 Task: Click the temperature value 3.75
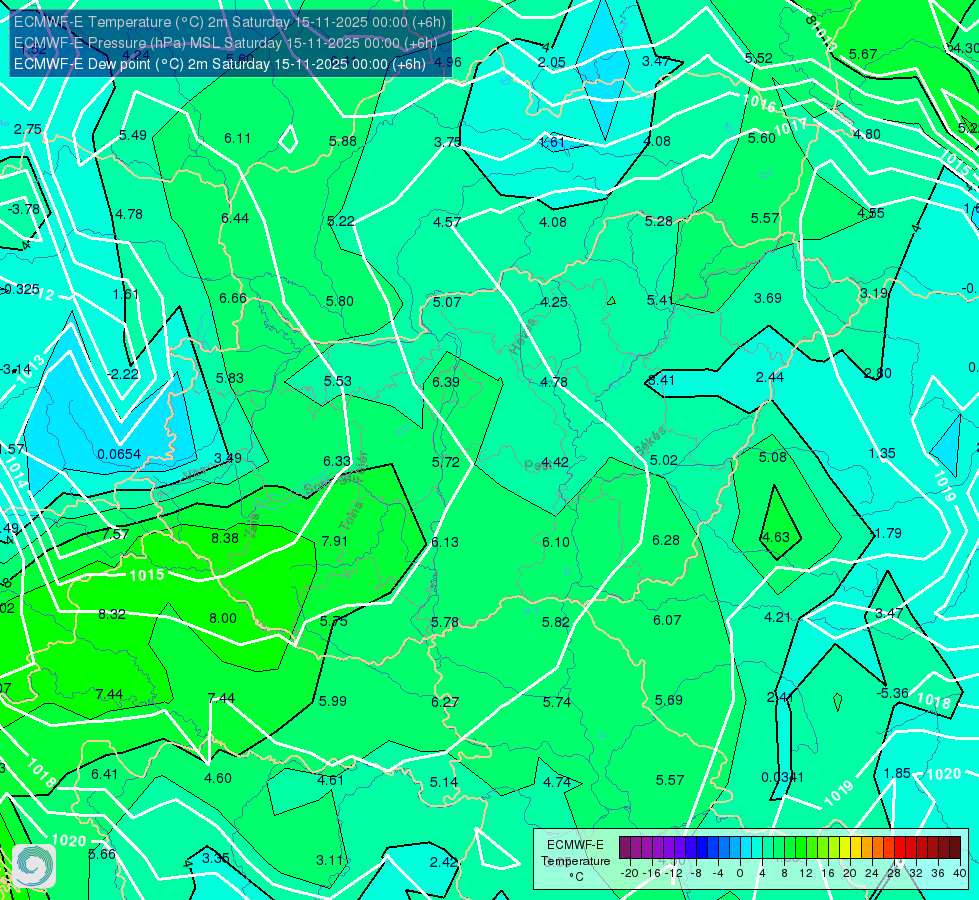[448, 142]
